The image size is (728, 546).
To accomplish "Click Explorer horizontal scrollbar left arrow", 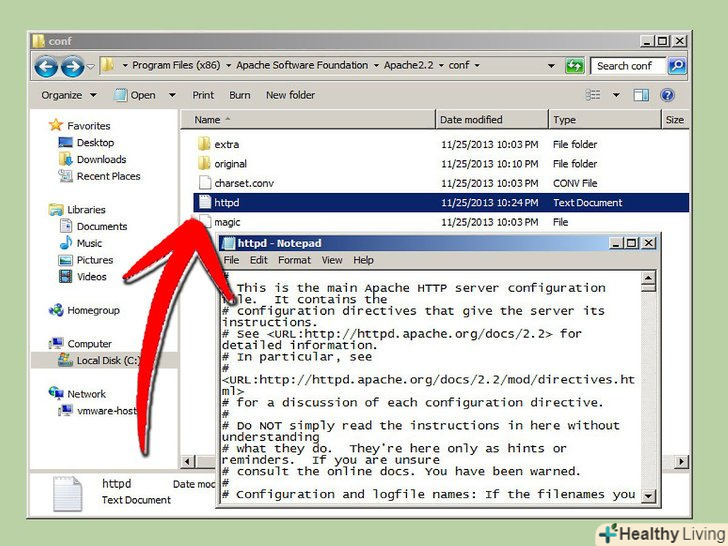I will click(x=188, y=461).
